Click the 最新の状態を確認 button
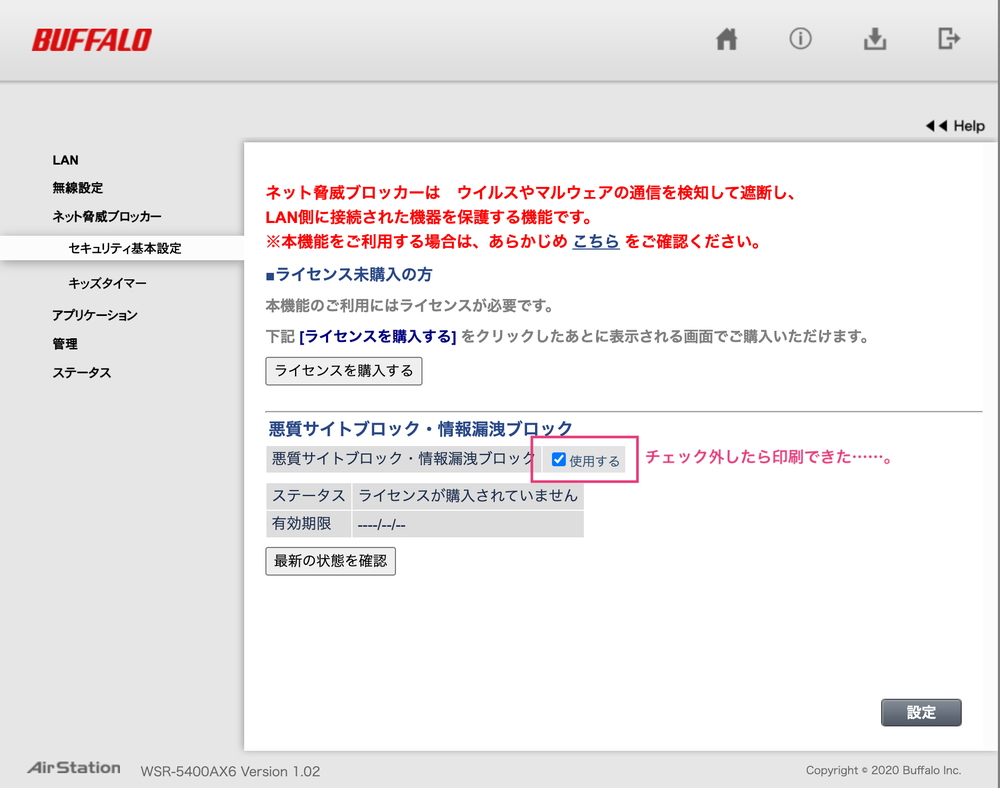 click(330, 561)
